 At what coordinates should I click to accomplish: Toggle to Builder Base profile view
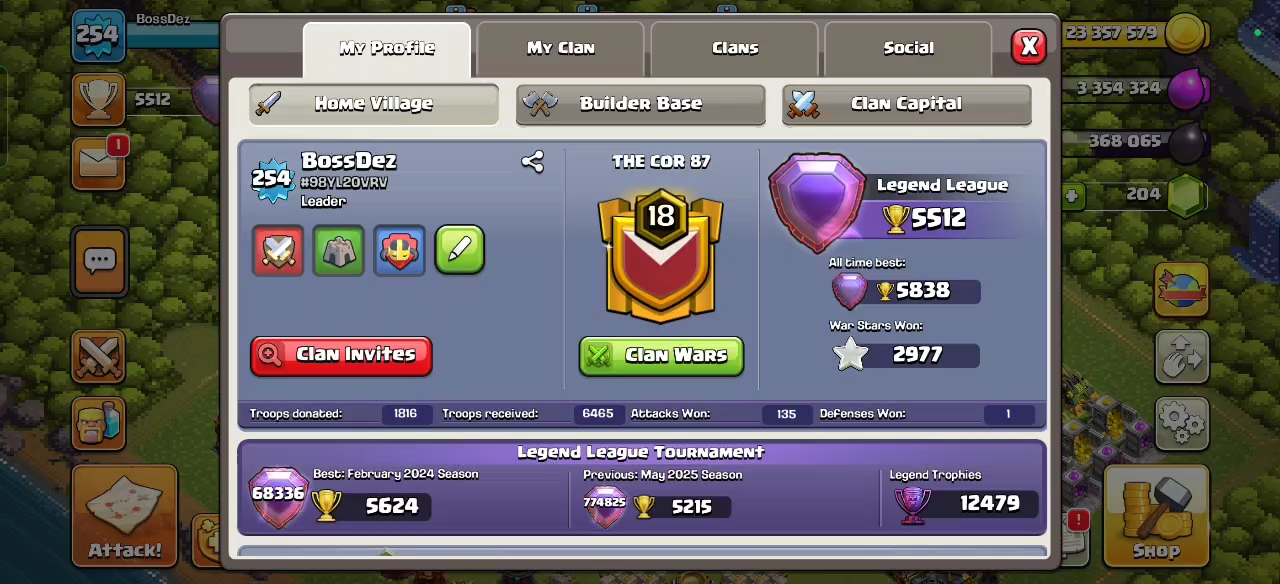coord(641,104)
